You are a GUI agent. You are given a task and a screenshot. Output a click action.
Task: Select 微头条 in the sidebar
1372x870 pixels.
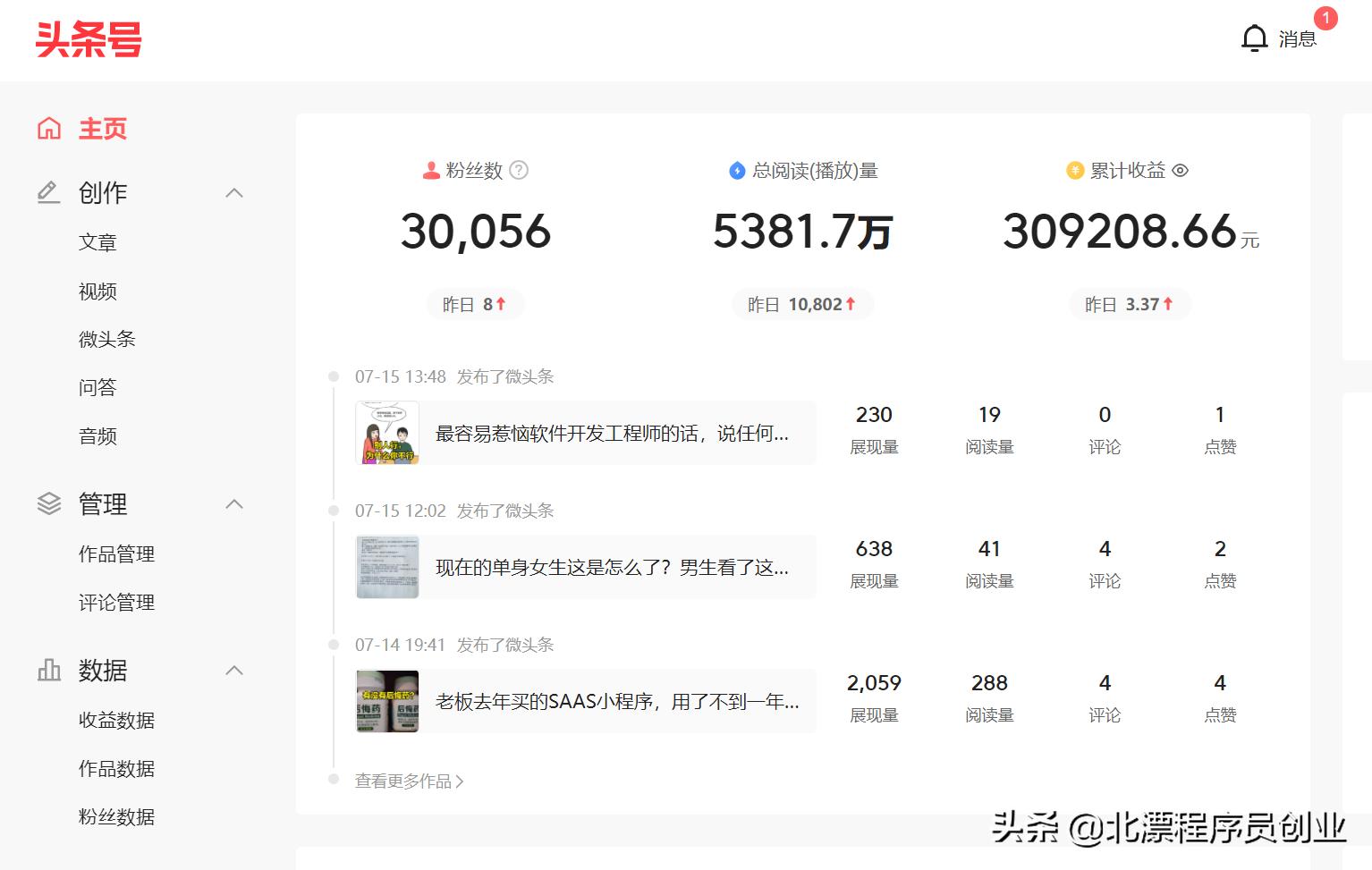coord(107,339)
